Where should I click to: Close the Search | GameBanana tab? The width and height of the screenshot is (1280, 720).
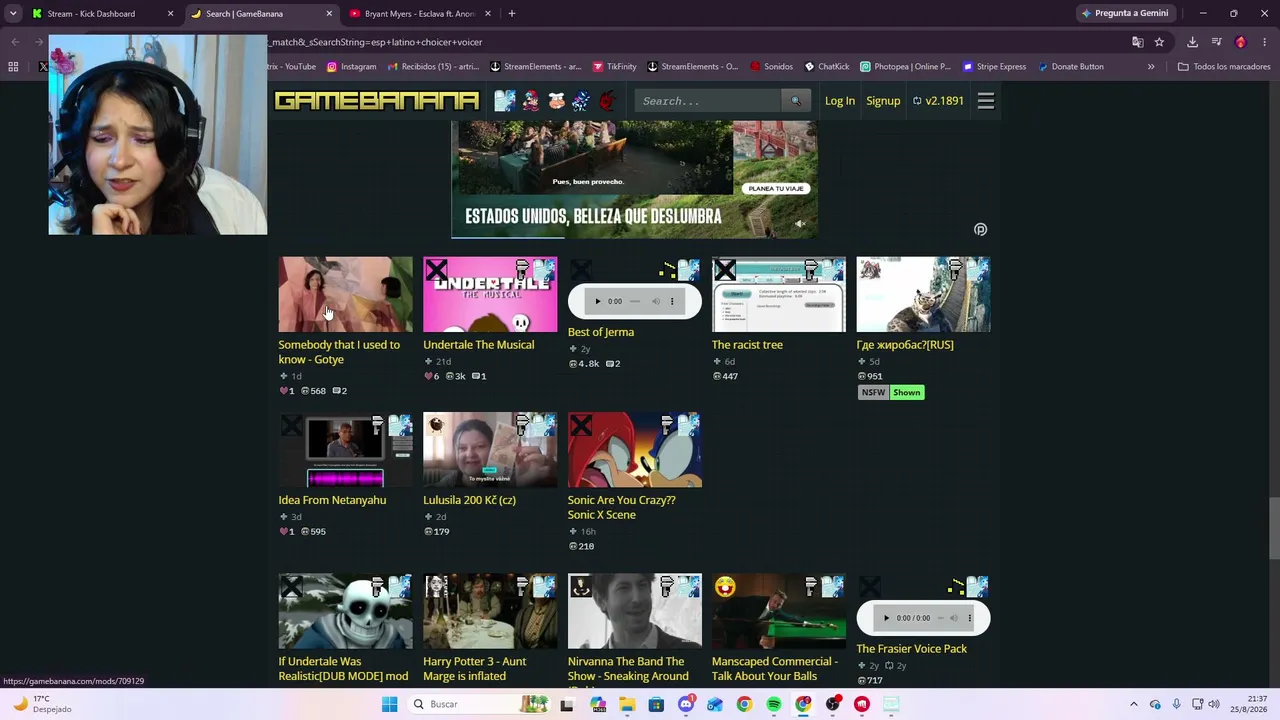point(329,14)
